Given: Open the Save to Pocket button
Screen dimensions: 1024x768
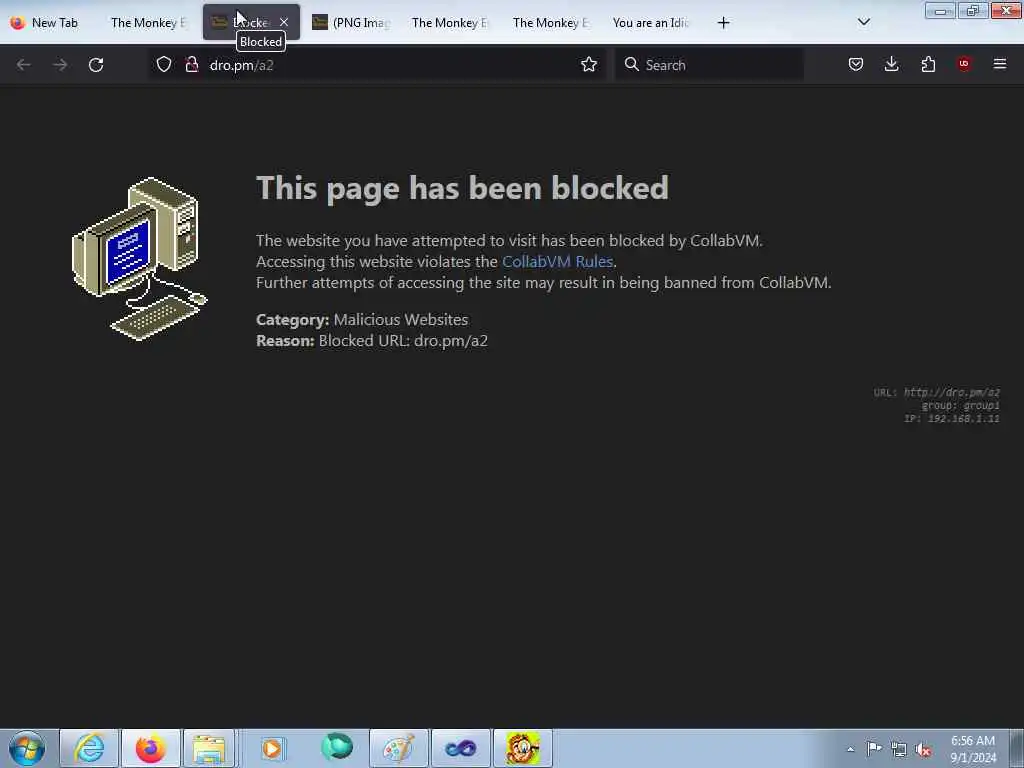Looking at the screenshot, I should tap(856, 64).
